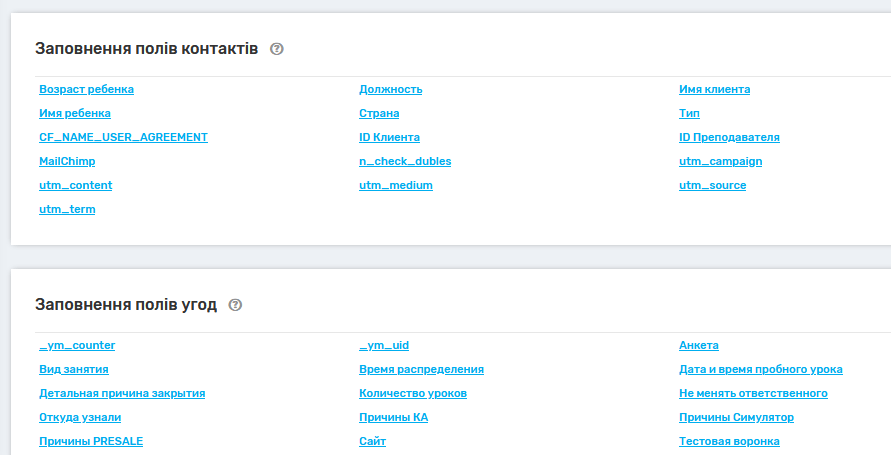Open Детальная причина закрытия link
The height and width of the screenshot is (455, 891).
[x=122, y=393]
